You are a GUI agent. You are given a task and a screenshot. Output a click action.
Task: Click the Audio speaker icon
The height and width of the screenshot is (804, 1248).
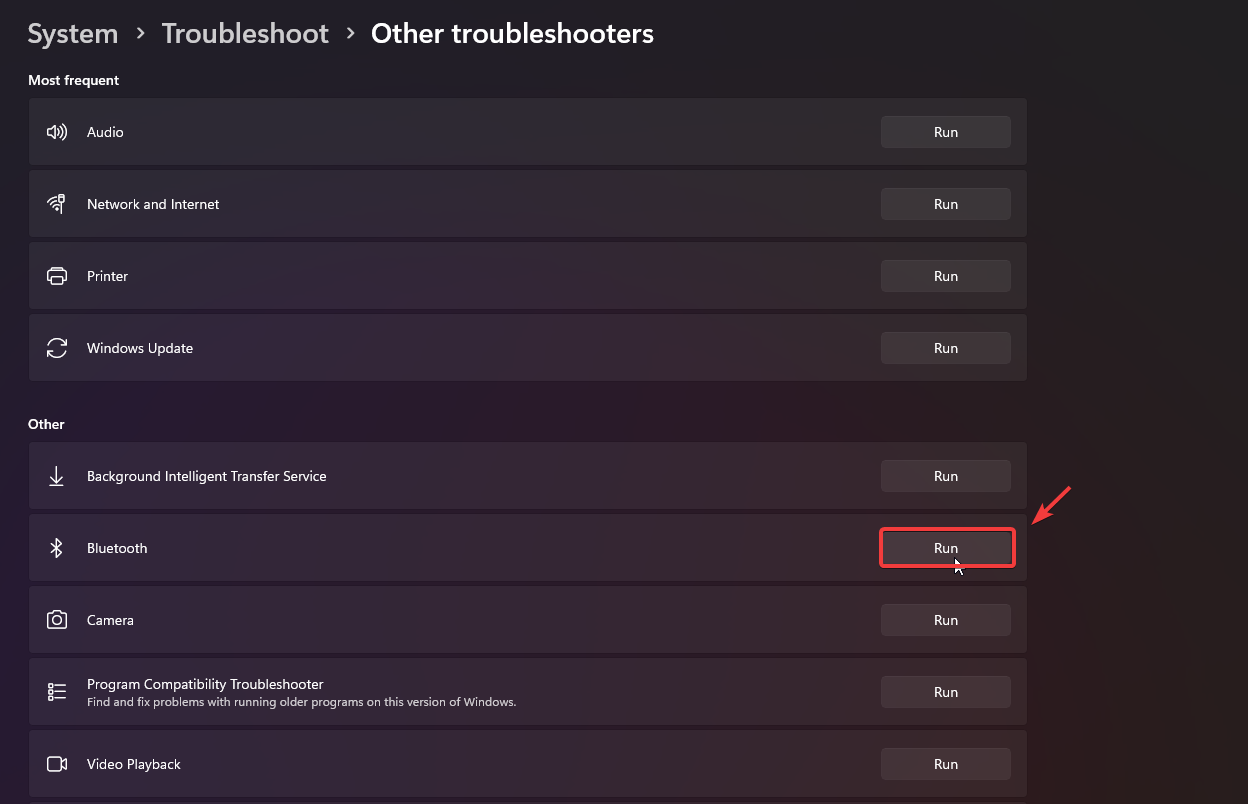[x=57, y=132]
